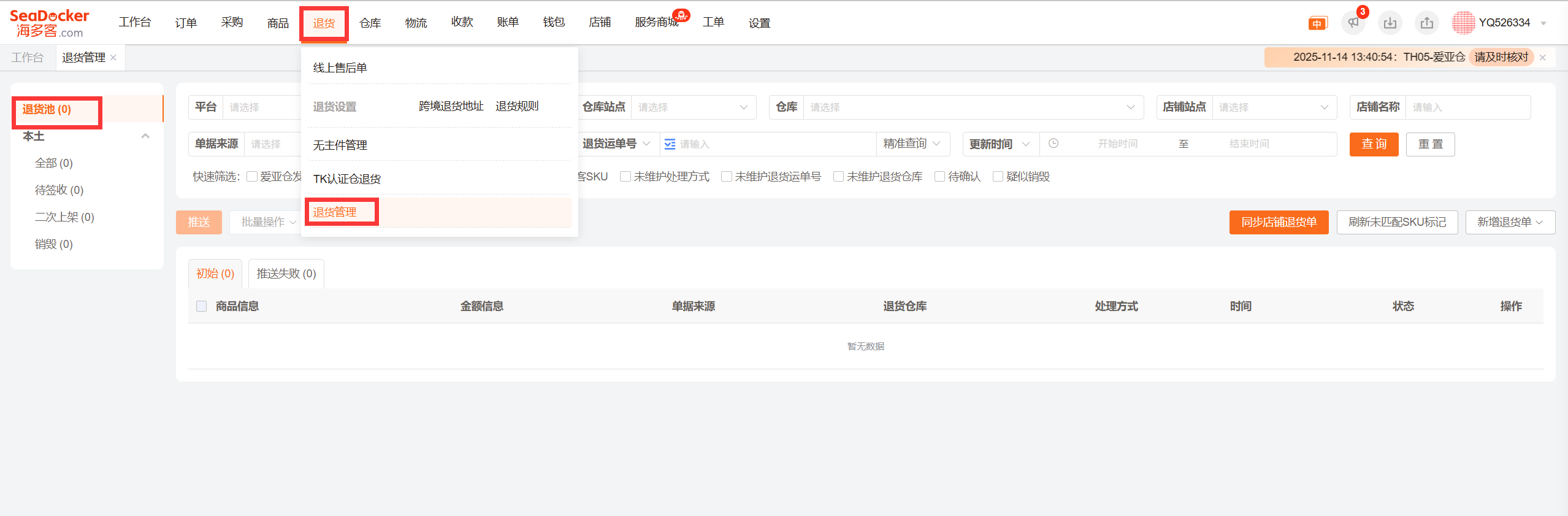Click the upload/export icon in header
The image size is (1568, 516).
[x=1427, y=23]
